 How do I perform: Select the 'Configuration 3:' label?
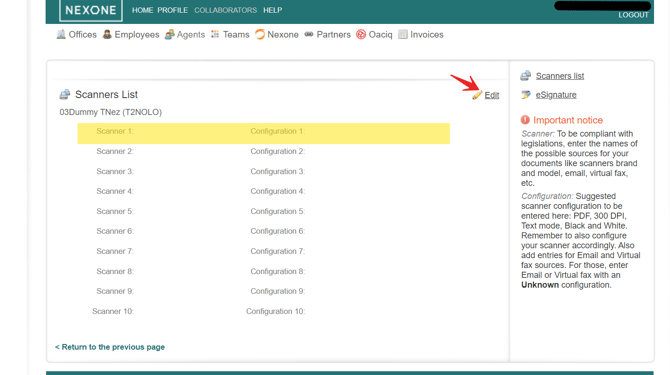pos(277,171)
